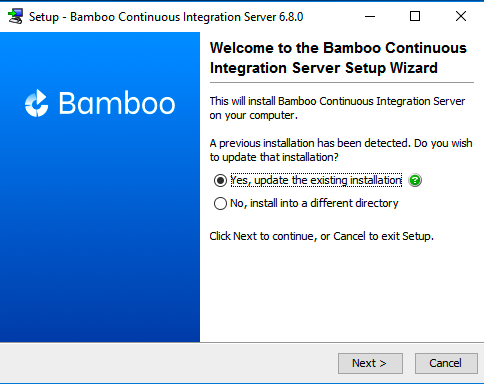Maximize the setup wizard window
The image size is (484, 384).
click(x=415, y=16)
